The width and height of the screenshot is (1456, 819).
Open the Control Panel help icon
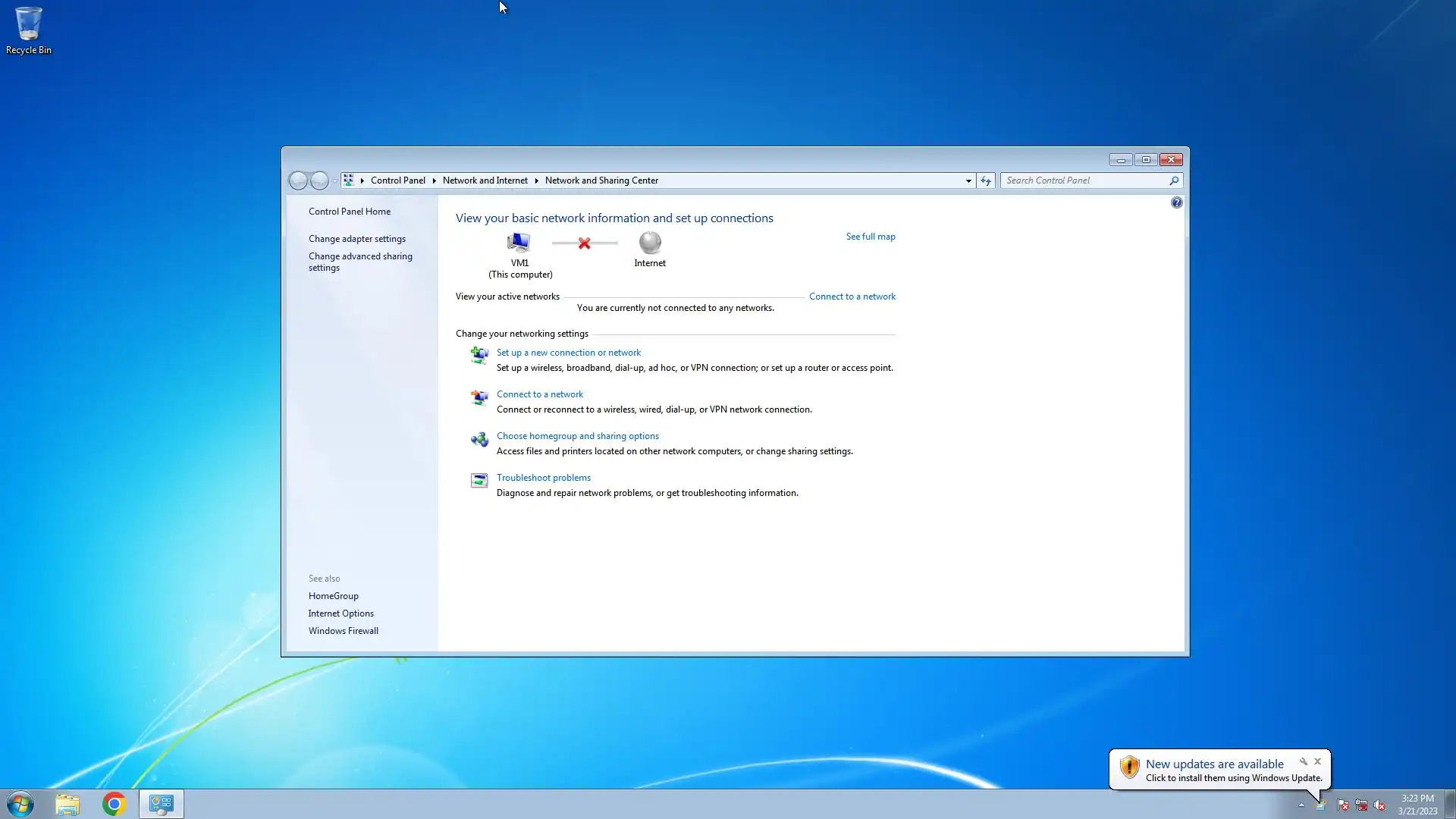coord(1176,202)
